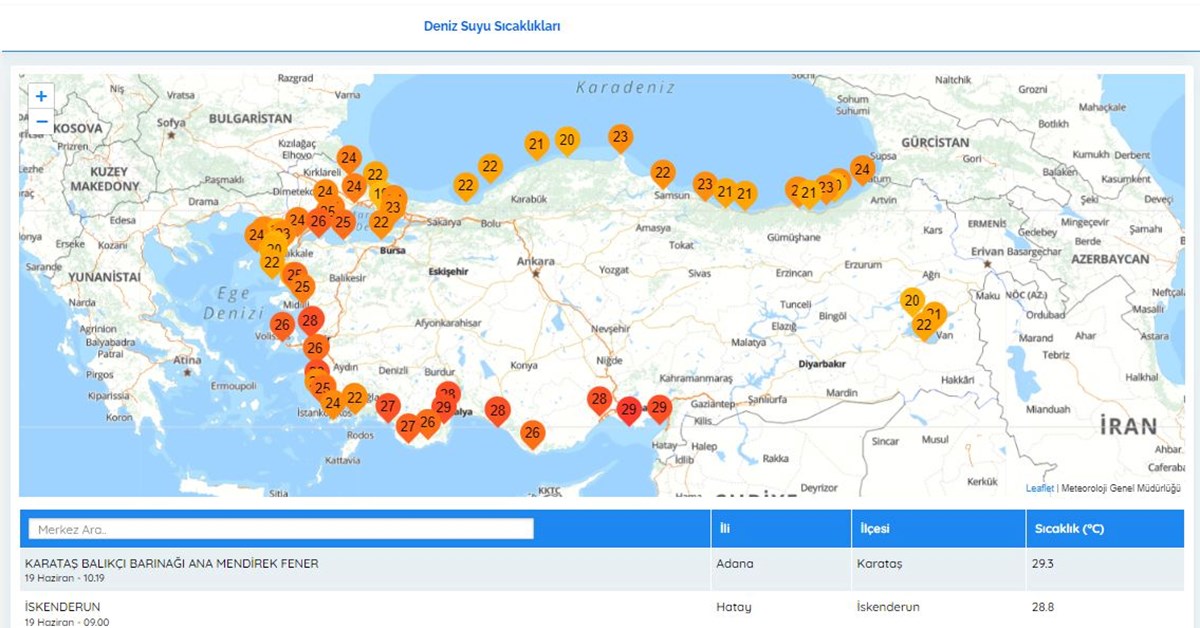The width and height of the screenshot is (1200, 628).
Task: Select the 23 marker near Istanbul
Action: click(392, 209)
